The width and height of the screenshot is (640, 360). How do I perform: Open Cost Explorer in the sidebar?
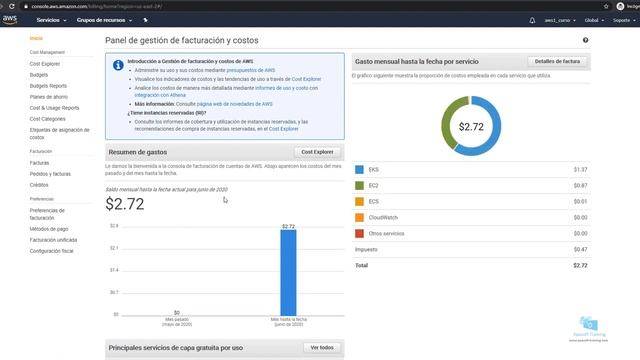45,64
